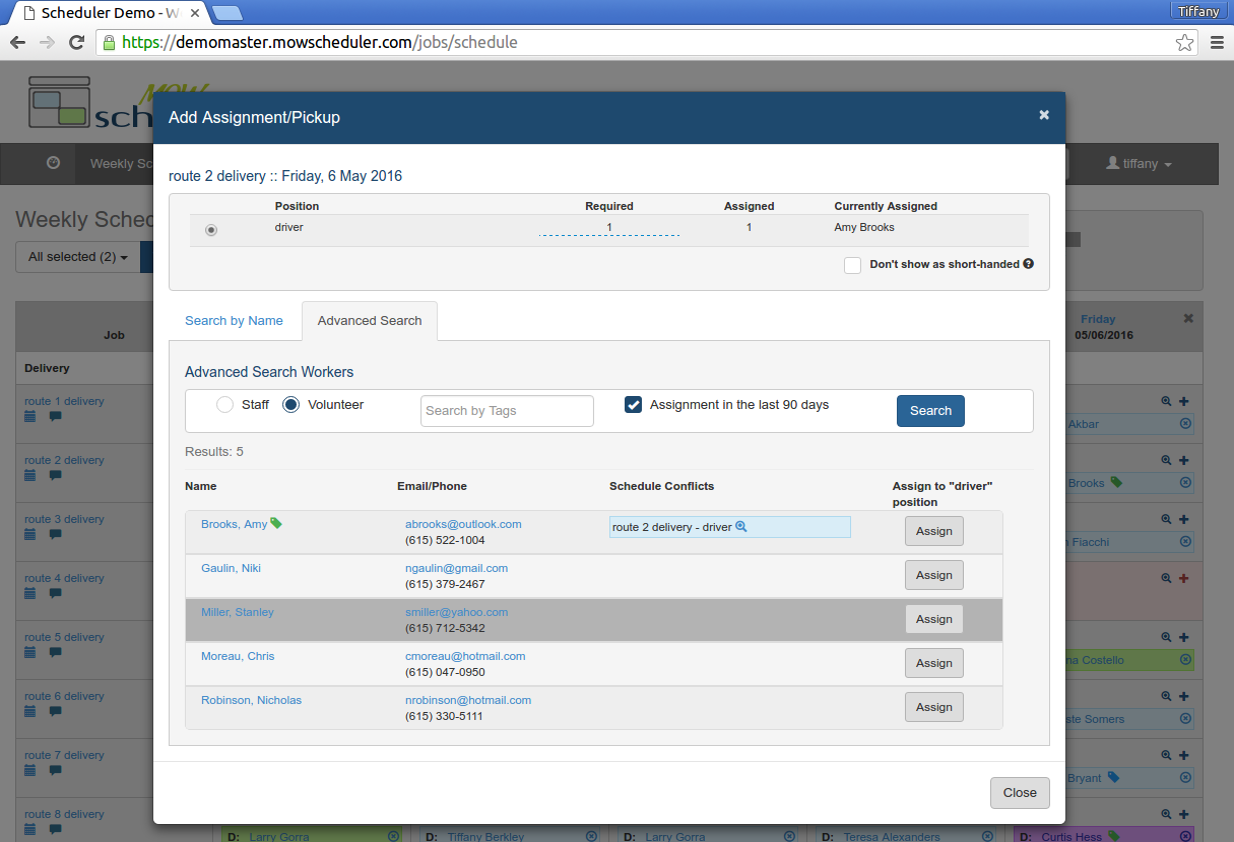The width and height of the screenshot is (1234, 842).
Task: Assign Niki Gaulin to the driver position
Action: pos(933,575)
